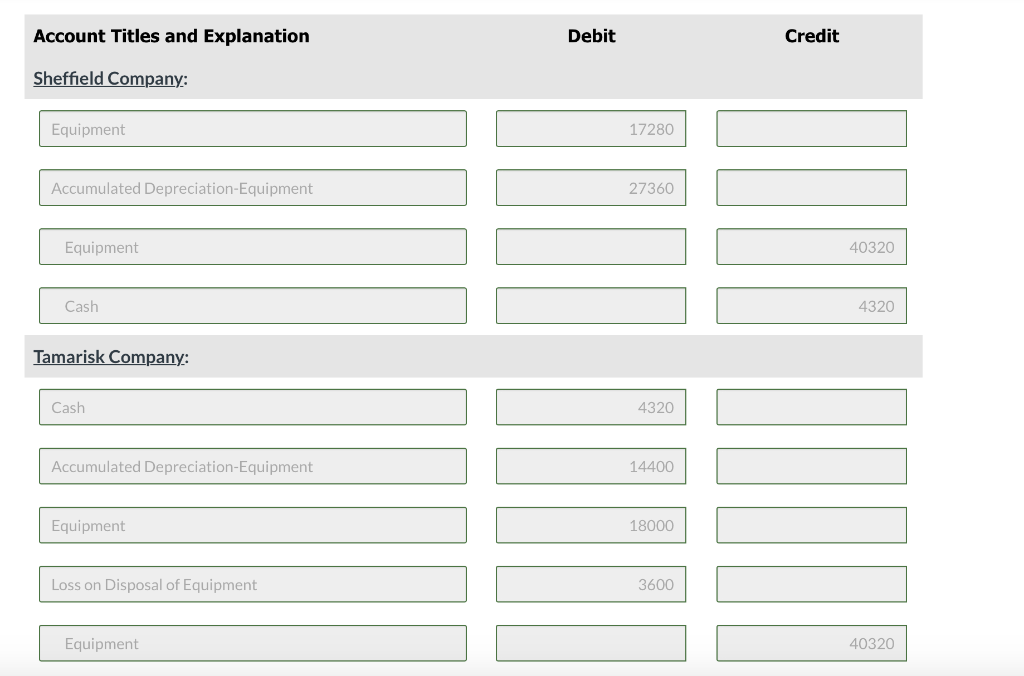Select the Loss on Disposal of Equipment field
Viewport: 1024px width, 676px height.
coord(253,584)
